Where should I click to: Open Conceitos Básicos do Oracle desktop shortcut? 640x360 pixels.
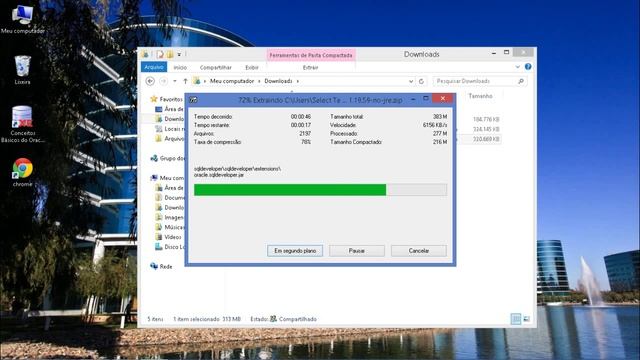click(x=22, y=124)
